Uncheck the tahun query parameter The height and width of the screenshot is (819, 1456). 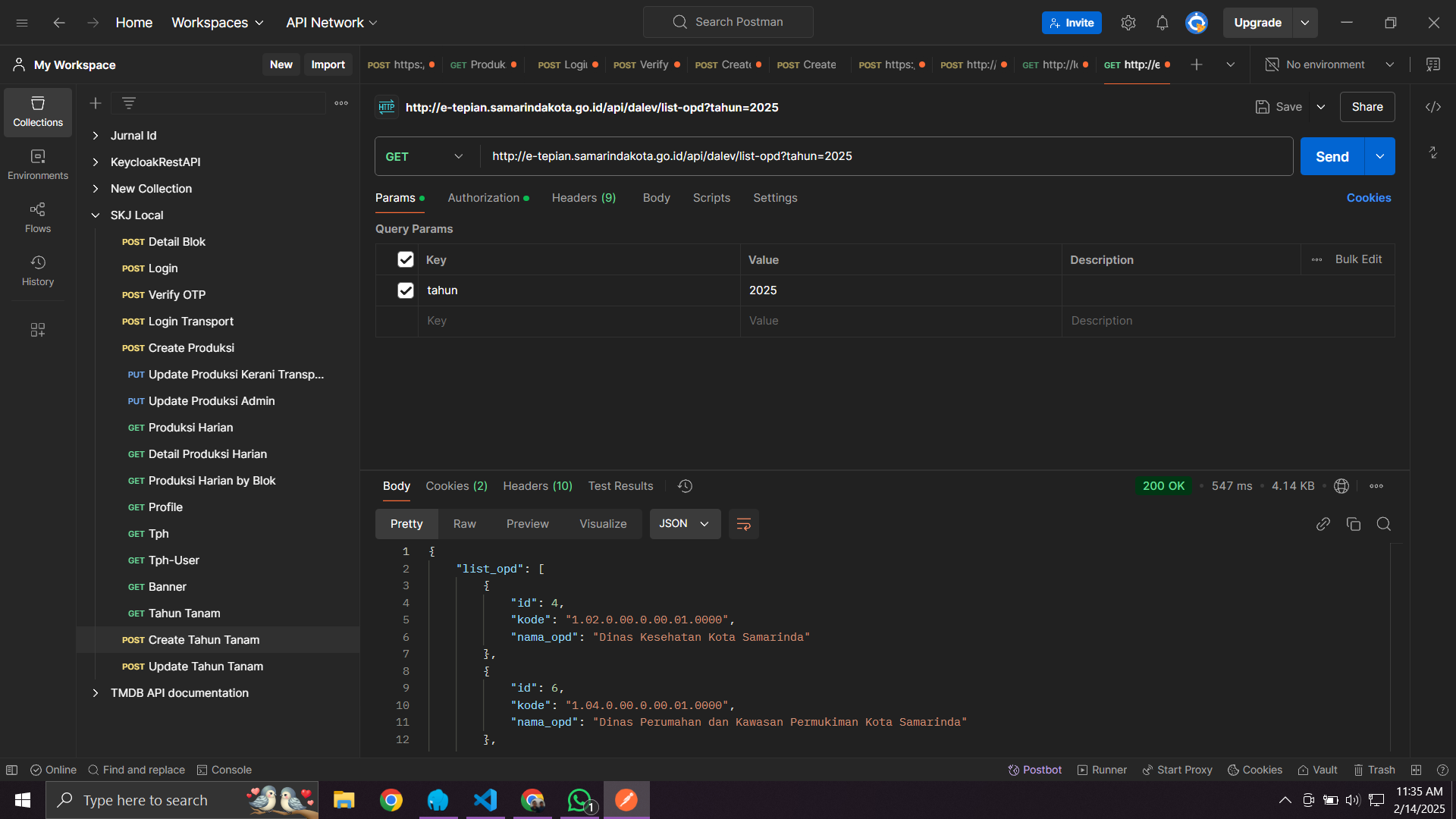(406, 290)
